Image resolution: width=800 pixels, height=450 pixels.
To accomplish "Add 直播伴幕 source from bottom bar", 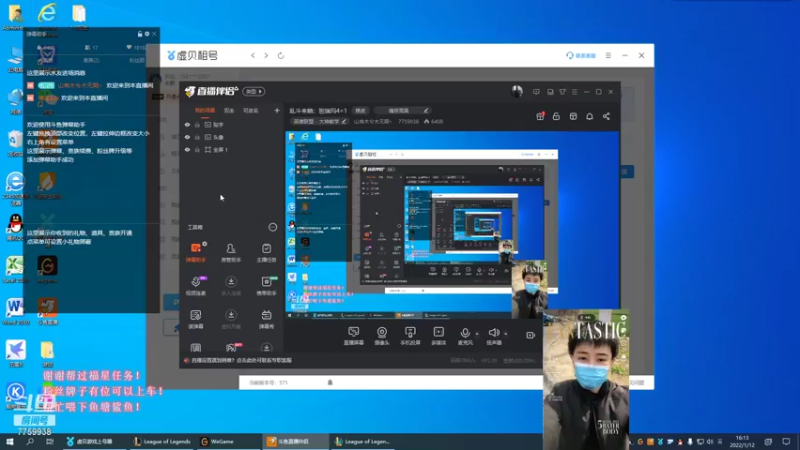I will pos(354,336).
